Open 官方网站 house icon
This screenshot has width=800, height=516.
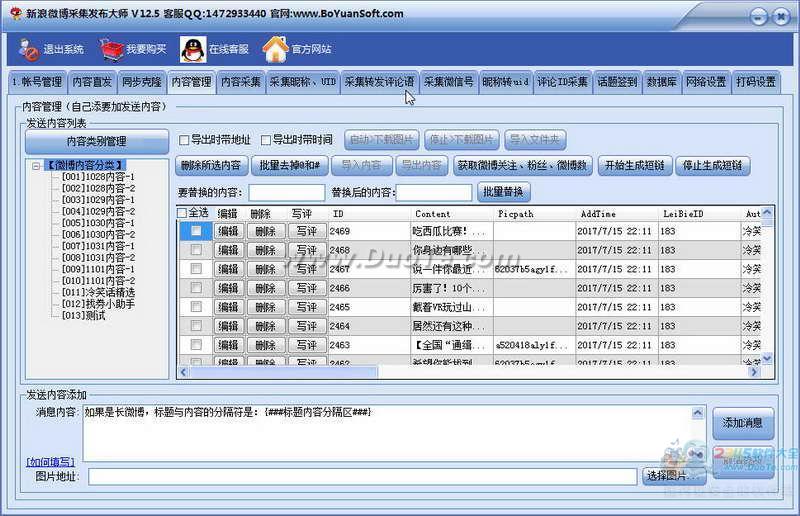[x=276, y=50]
